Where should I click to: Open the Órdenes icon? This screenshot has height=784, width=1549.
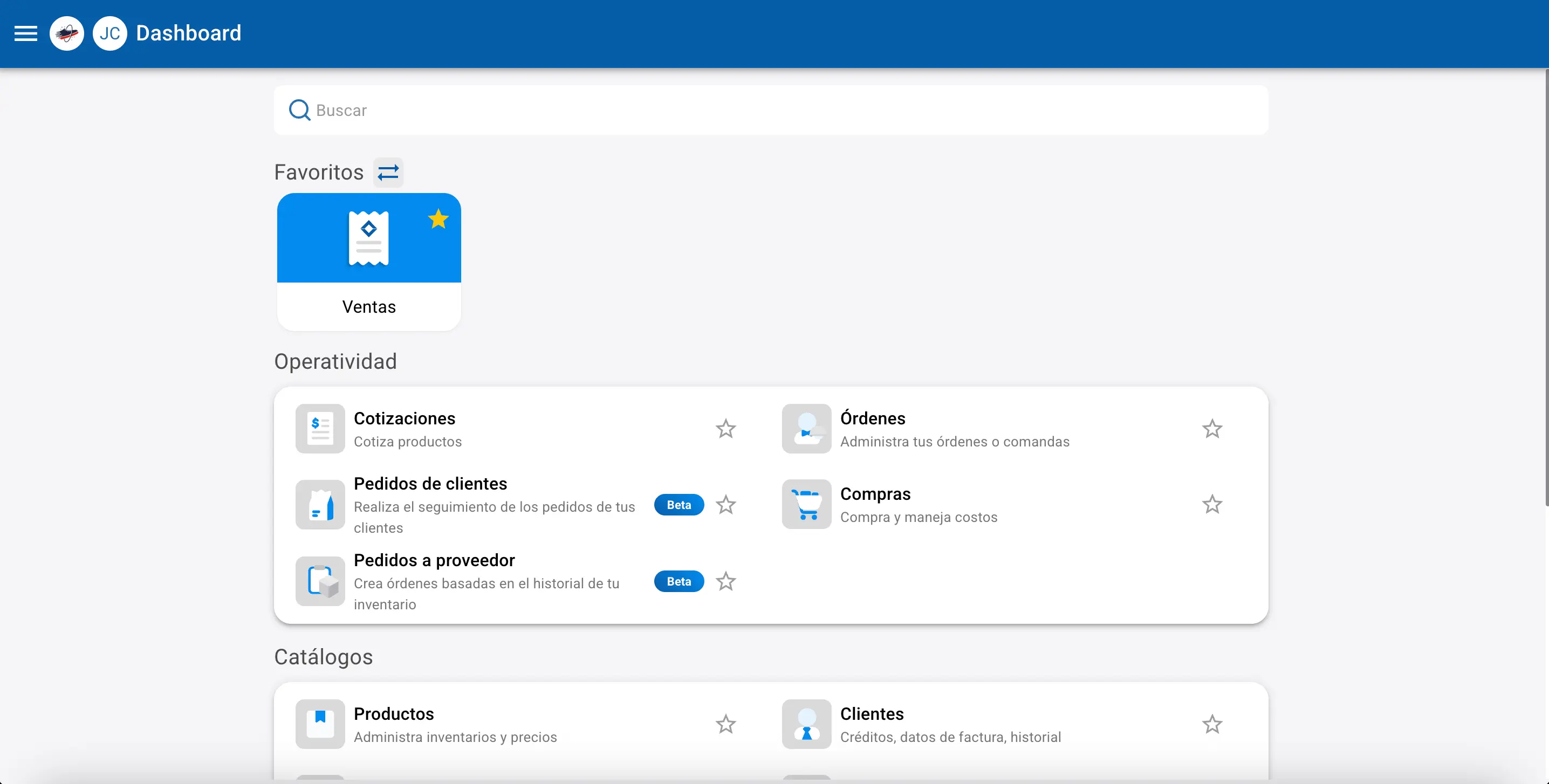[806, 429]
